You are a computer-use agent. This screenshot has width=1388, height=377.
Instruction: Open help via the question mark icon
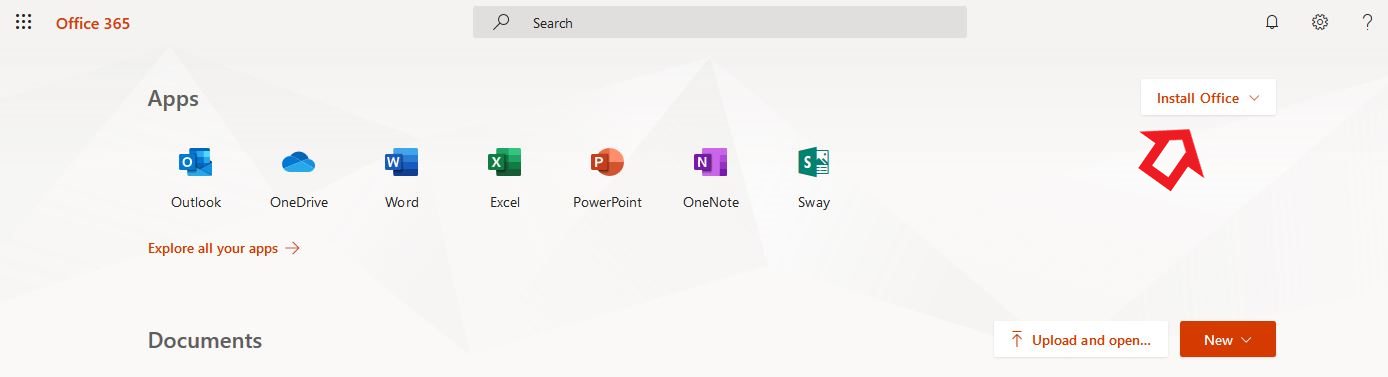(1367, 22)
